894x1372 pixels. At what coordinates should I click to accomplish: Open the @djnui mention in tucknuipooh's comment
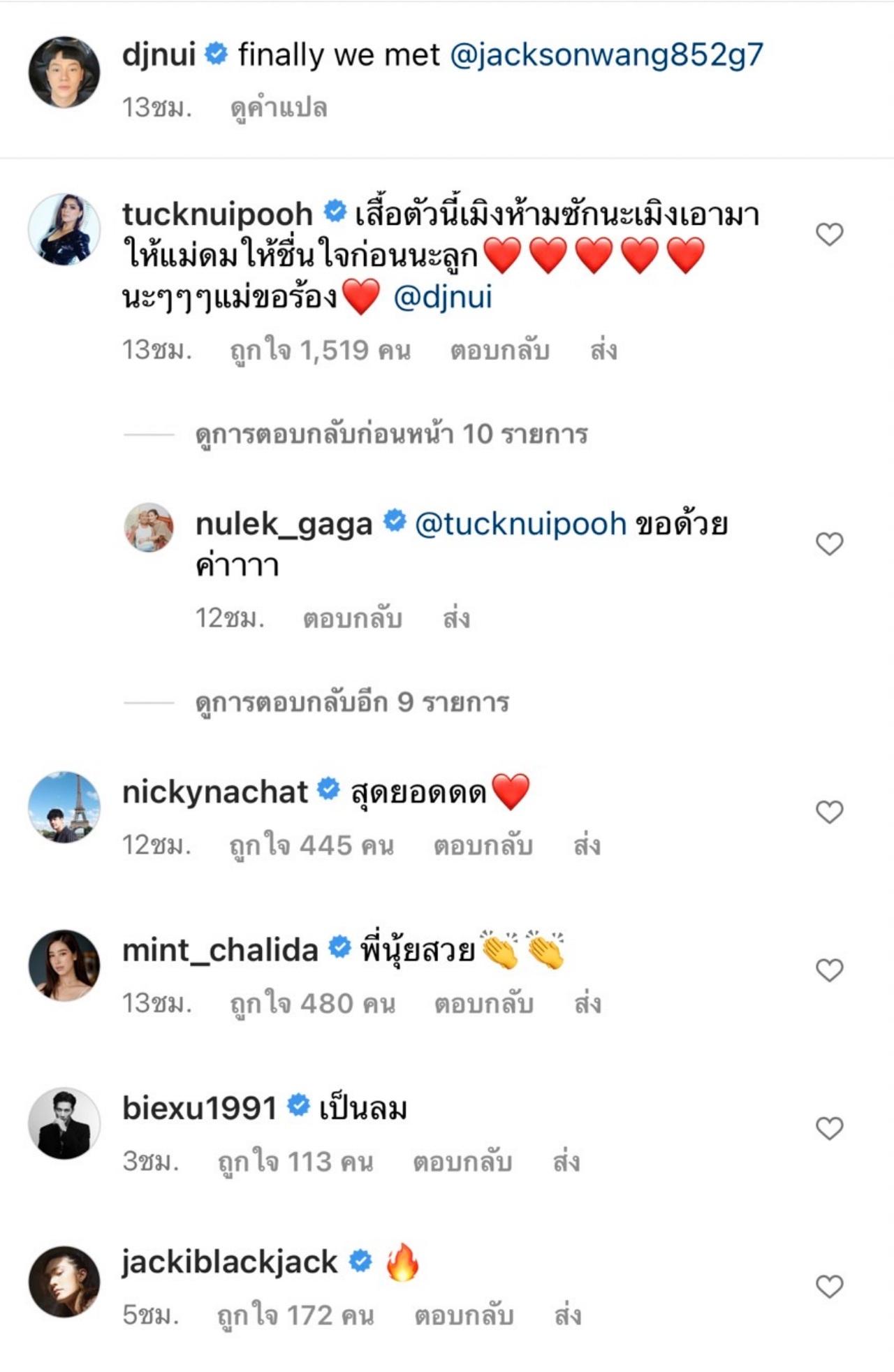click(443, 298)
